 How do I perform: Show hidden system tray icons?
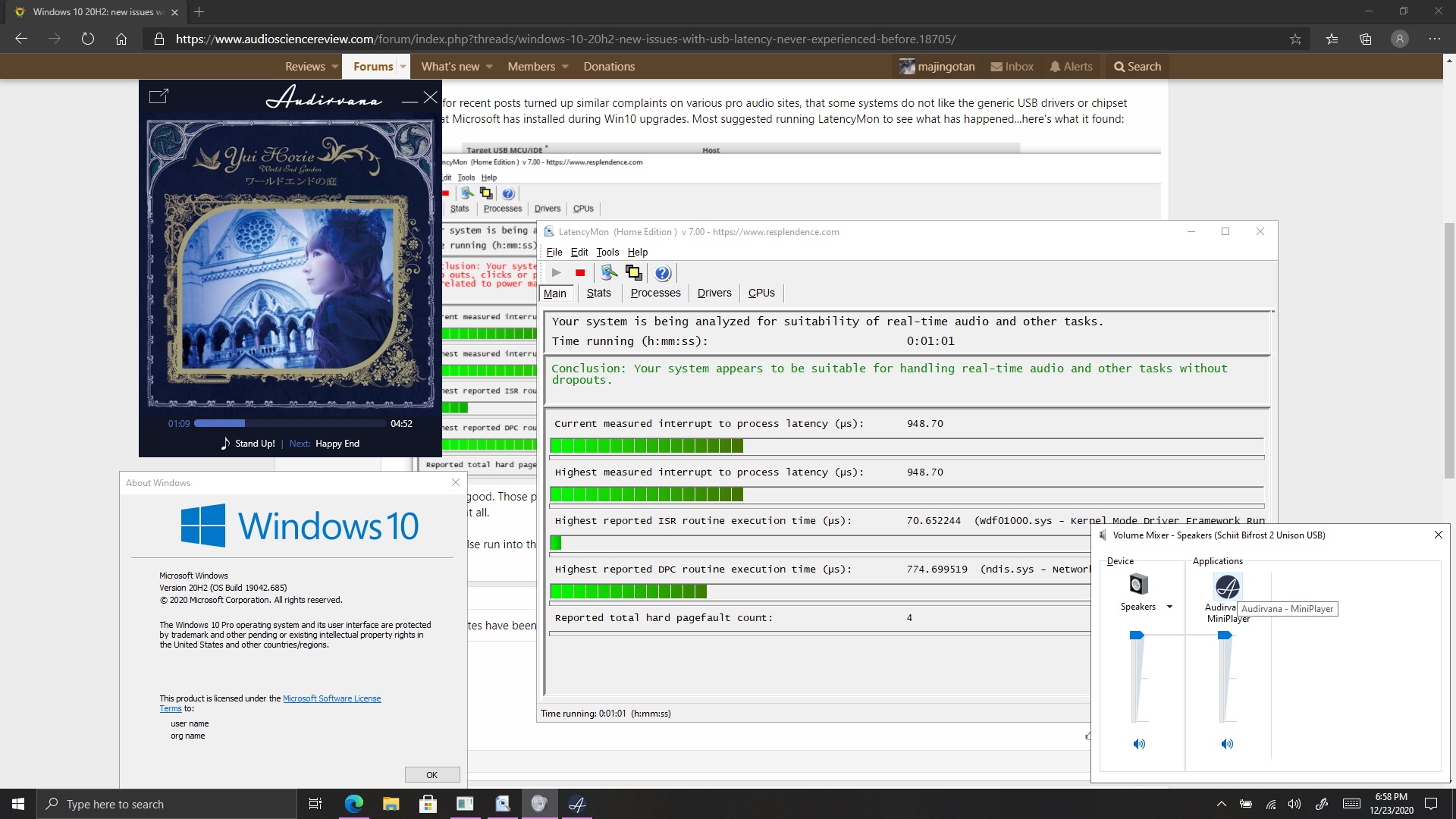tap(1221, 804)
